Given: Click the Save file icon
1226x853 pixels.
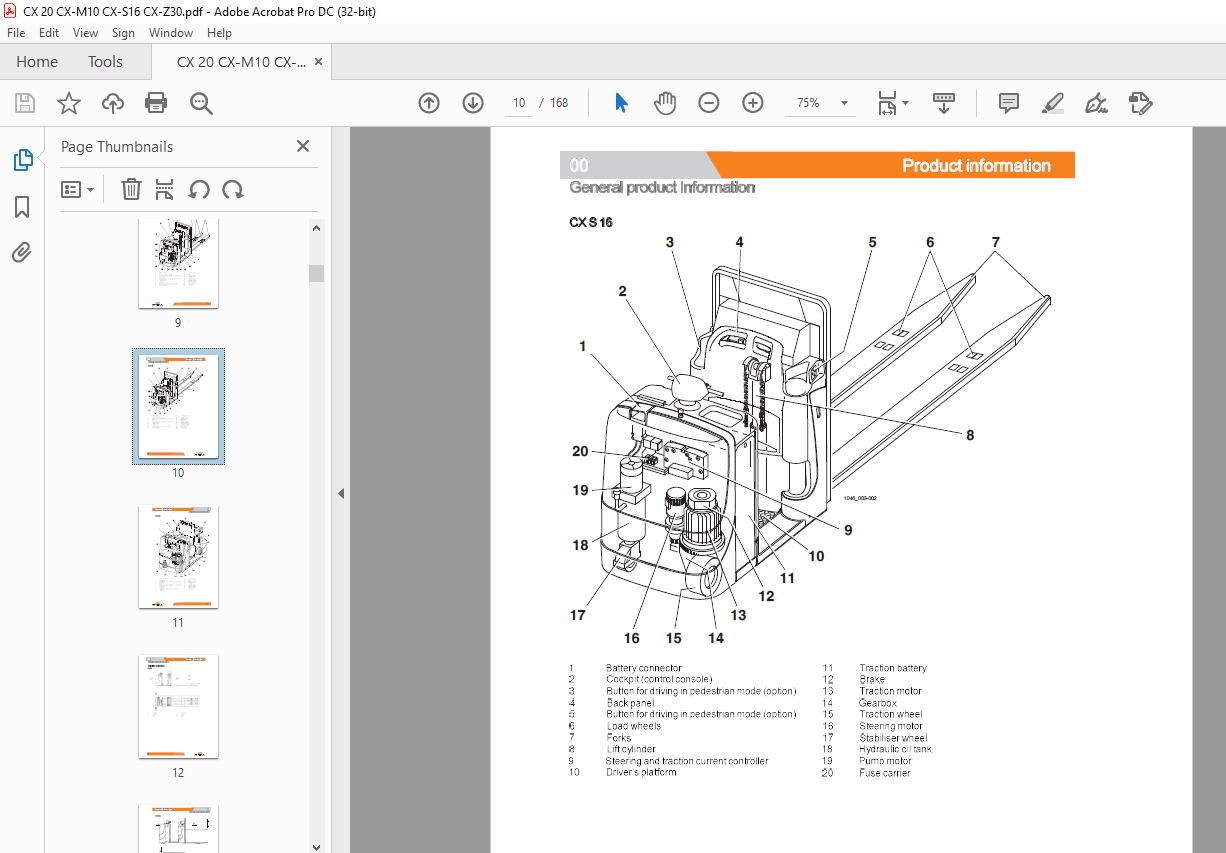Looking at the screenshot, I should pyautogui.click(x=25, y=103).
